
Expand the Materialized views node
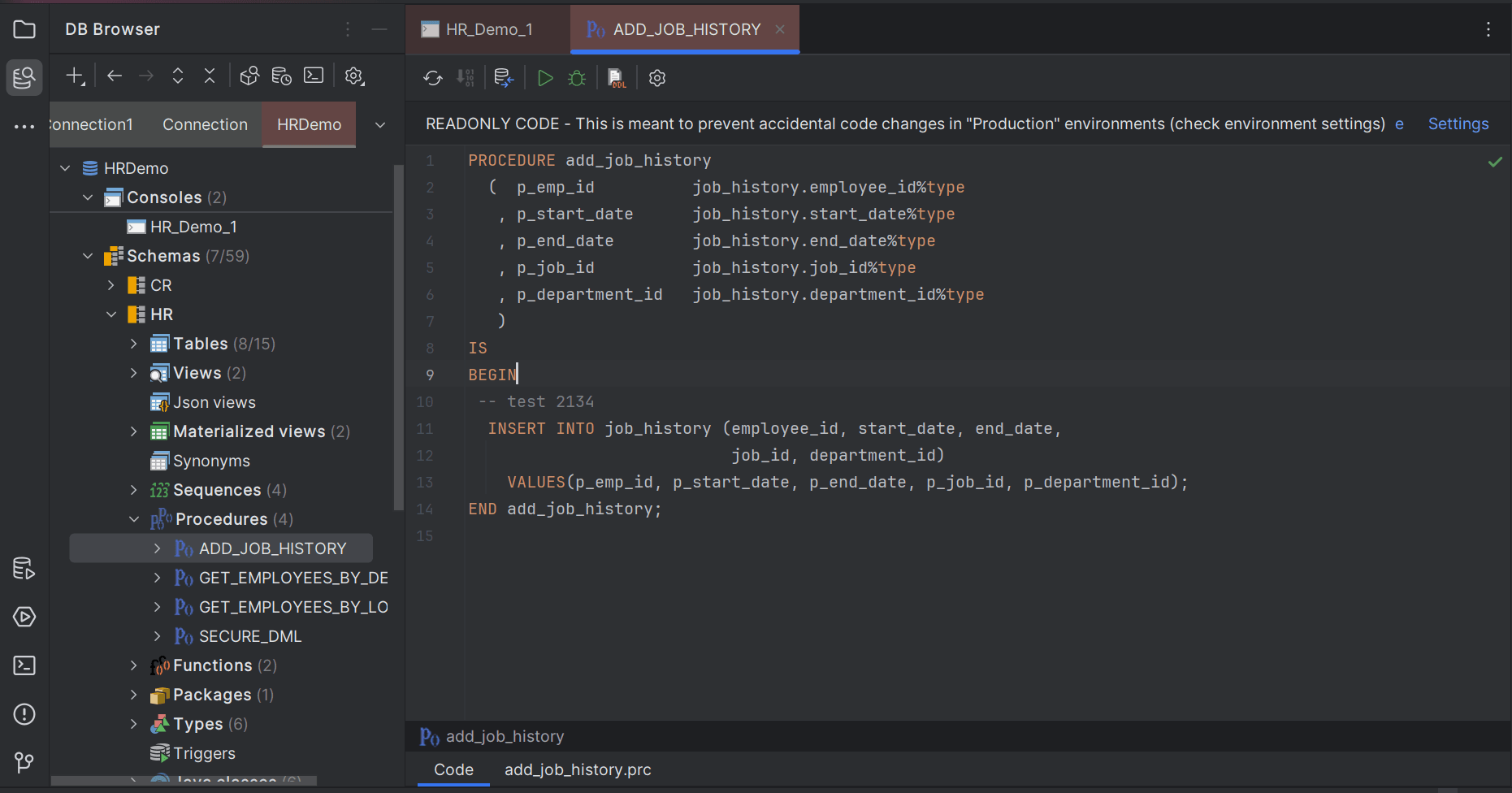click(x=134, y=431)
